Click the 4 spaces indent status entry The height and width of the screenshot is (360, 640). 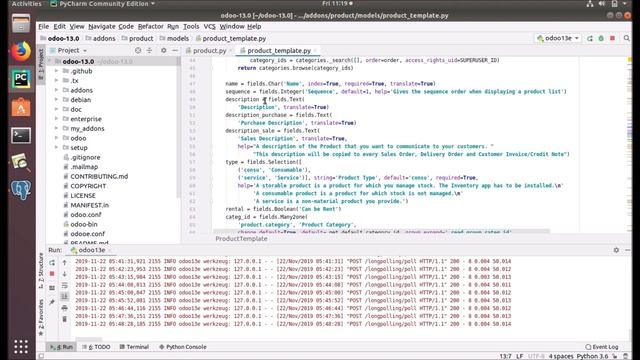click(x=561, y=356)
